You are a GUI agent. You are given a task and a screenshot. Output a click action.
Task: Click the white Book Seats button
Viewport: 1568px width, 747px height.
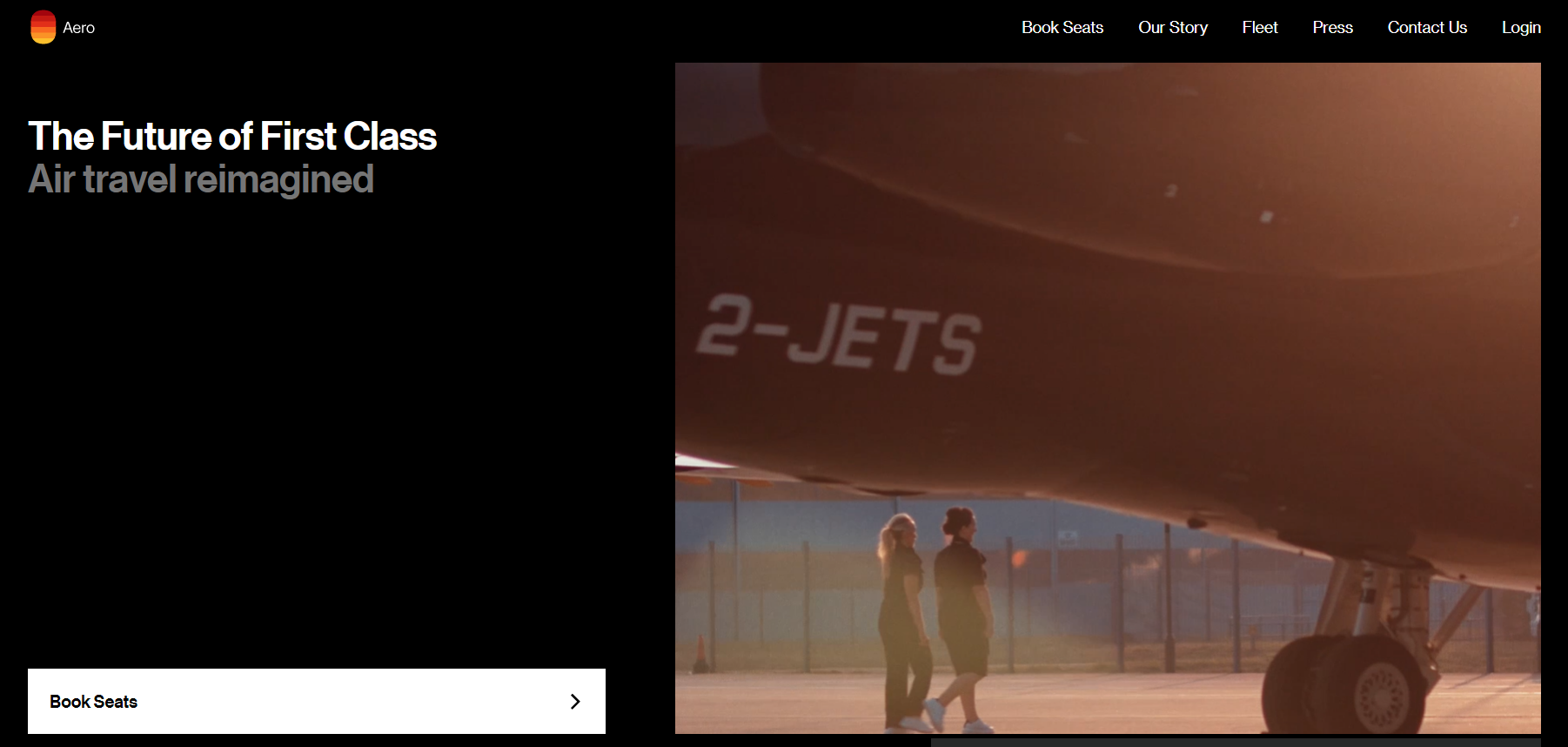pyautogui.click(x=317, y=701)
